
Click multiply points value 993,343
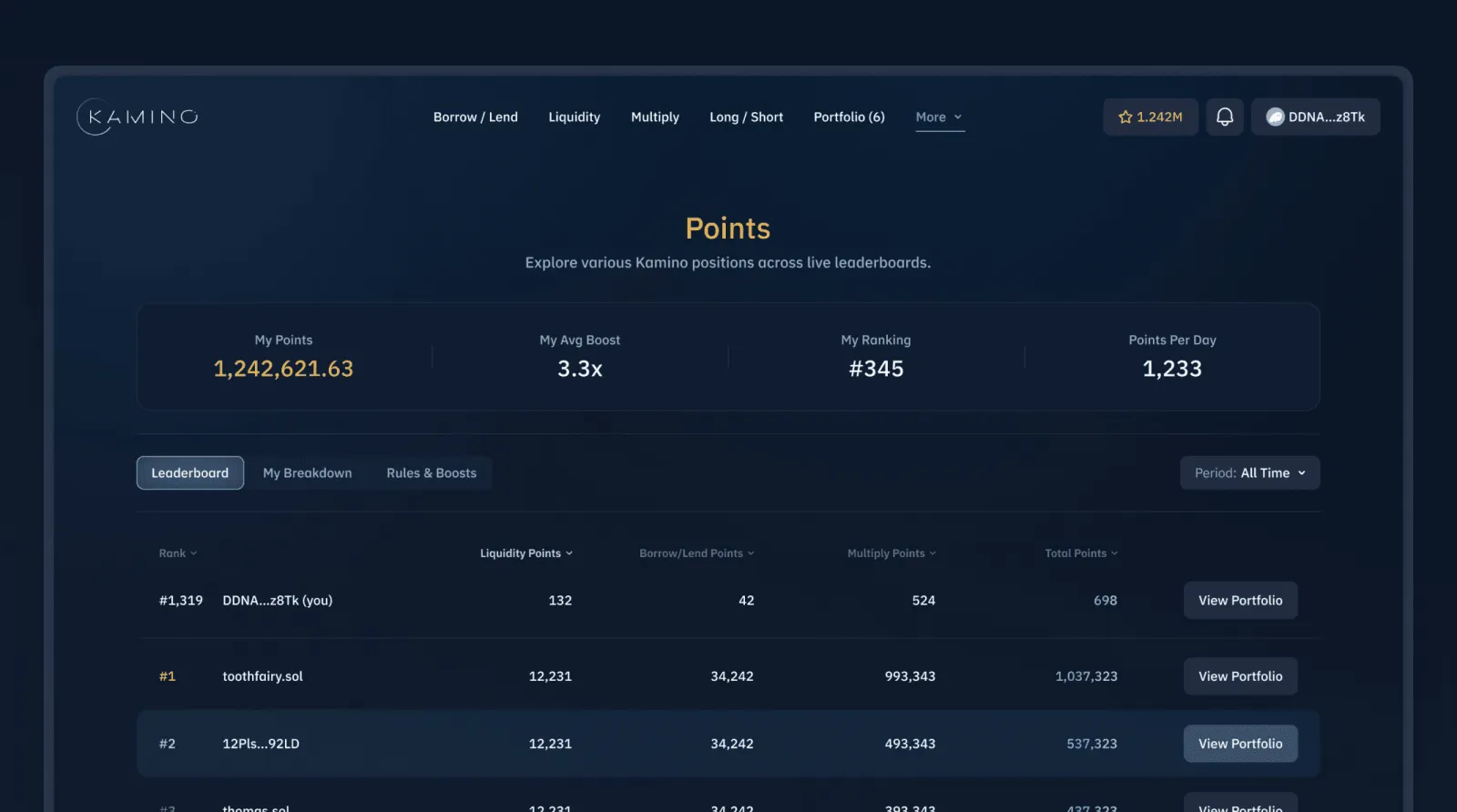tap(910, 676)
